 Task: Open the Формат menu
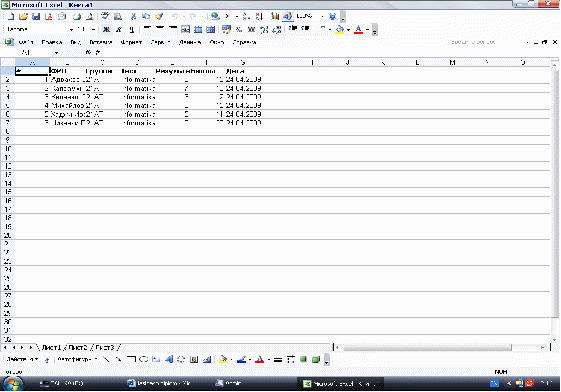[x=131, y=42]
